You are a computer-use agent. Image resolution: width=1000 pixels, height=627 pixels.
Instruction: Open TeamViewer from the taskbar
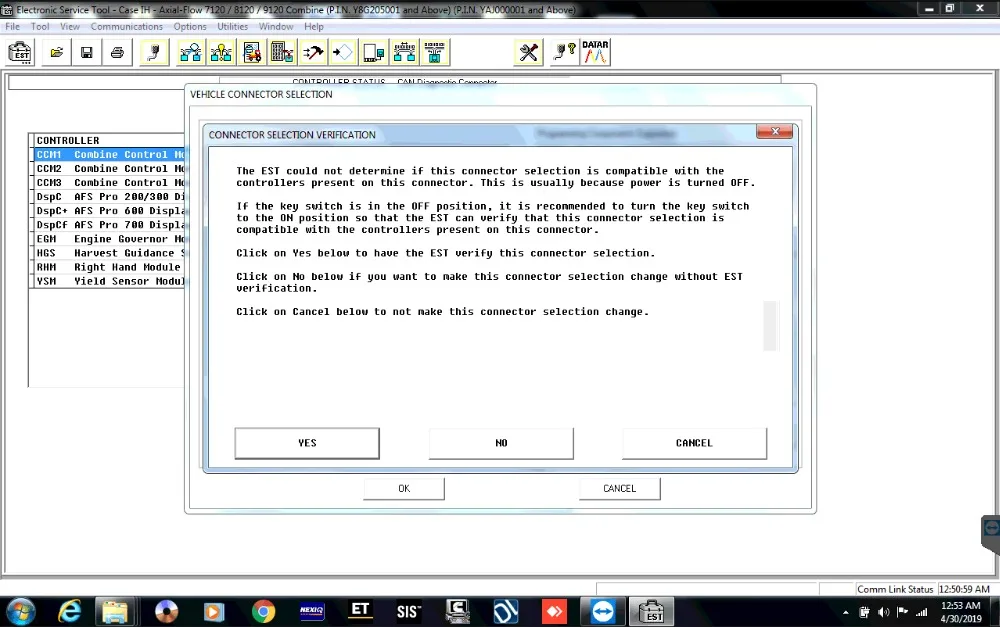[602, 612]
